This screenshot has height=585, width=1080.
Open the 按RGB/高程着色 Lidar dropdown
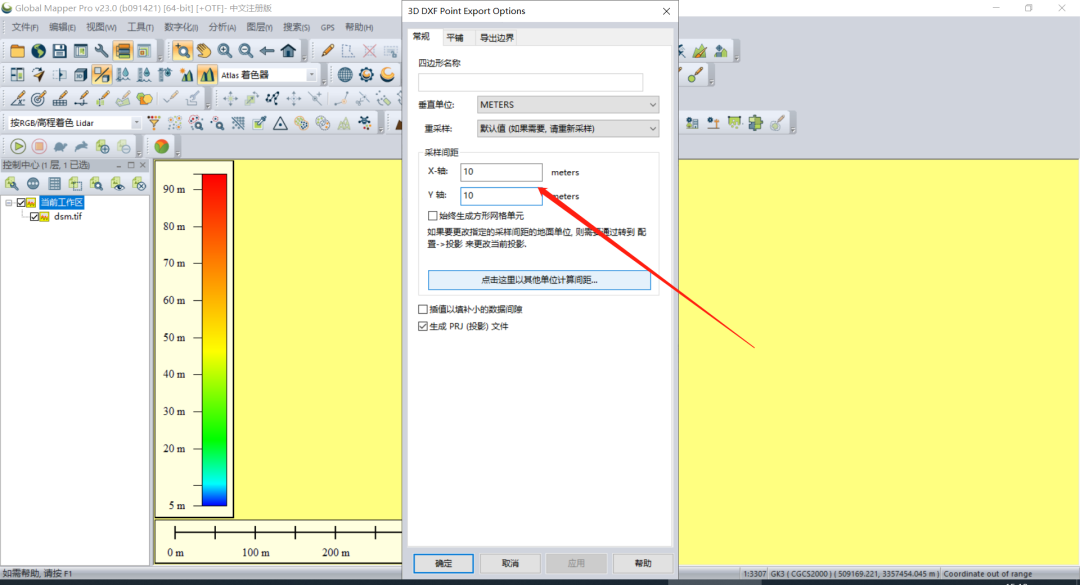click(x=74, y=123)
